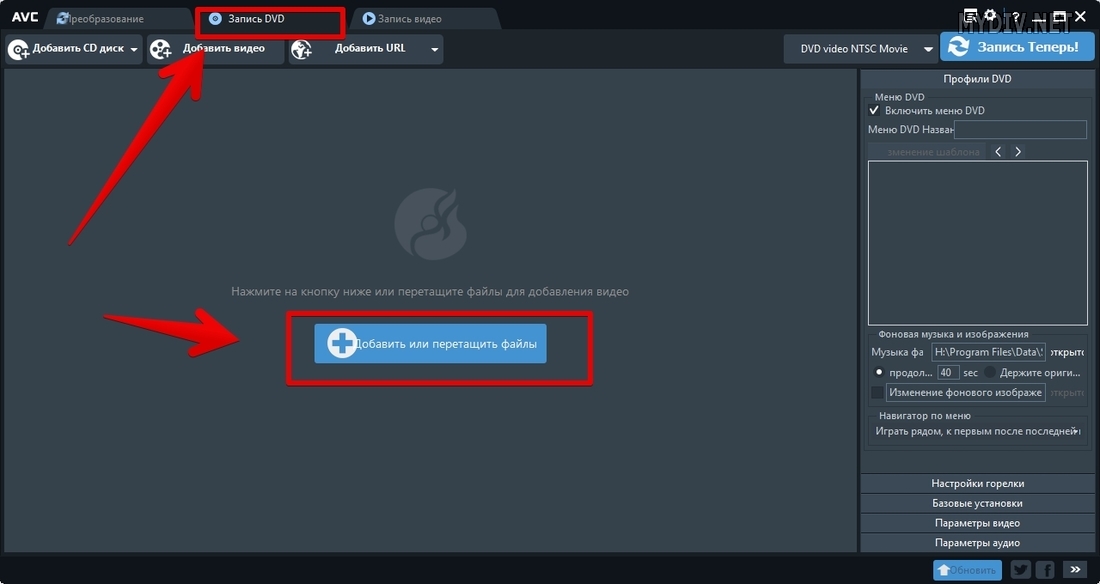This screenshot has height=584, width=1100.
Task: Open the 'Навигатор по меню' playback dropdown
Action: pos(978,432)
